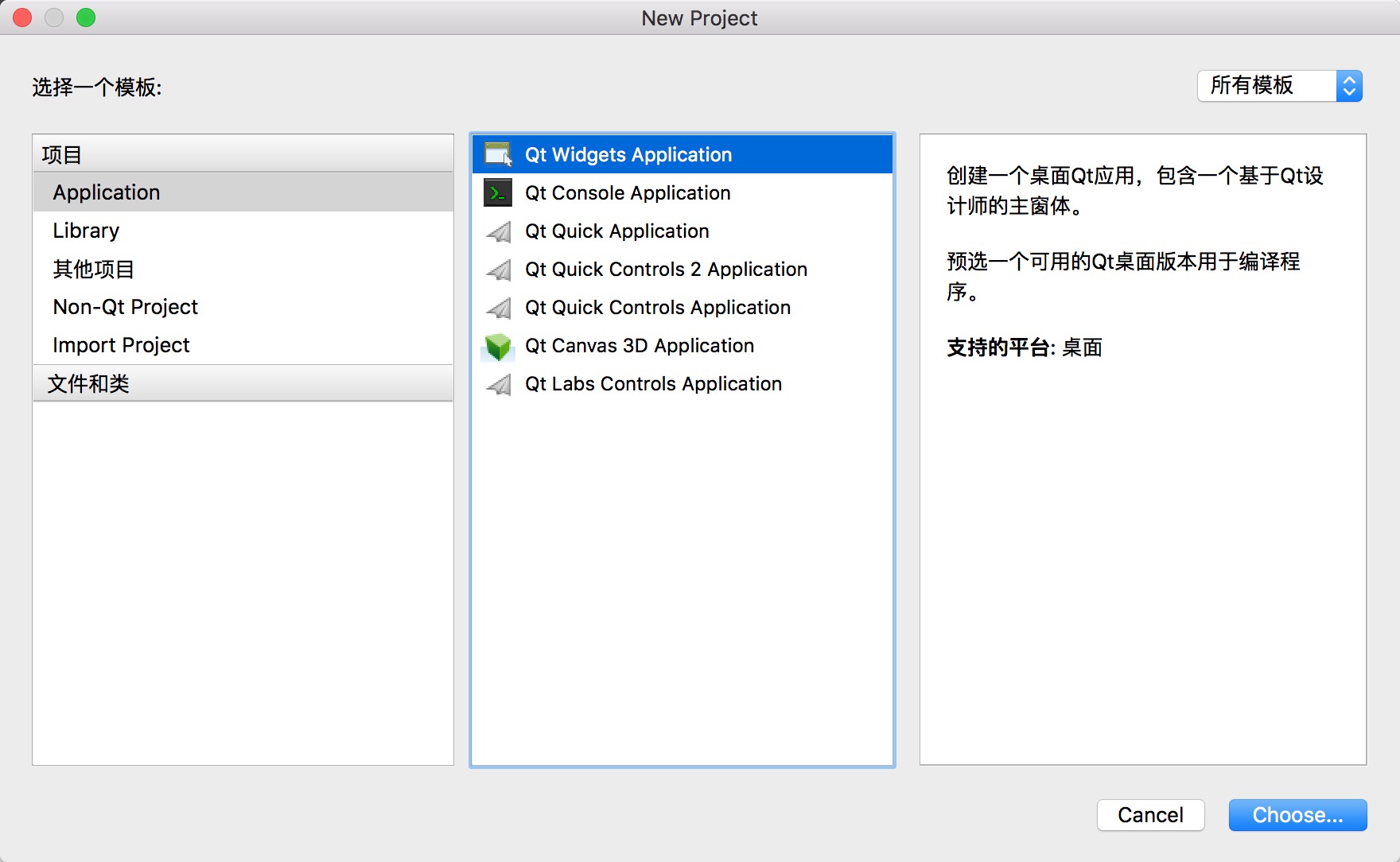This screenshot has height=862, width=1400.
Task: Click the 选择一个模板: label
Action: click(97, 87)
